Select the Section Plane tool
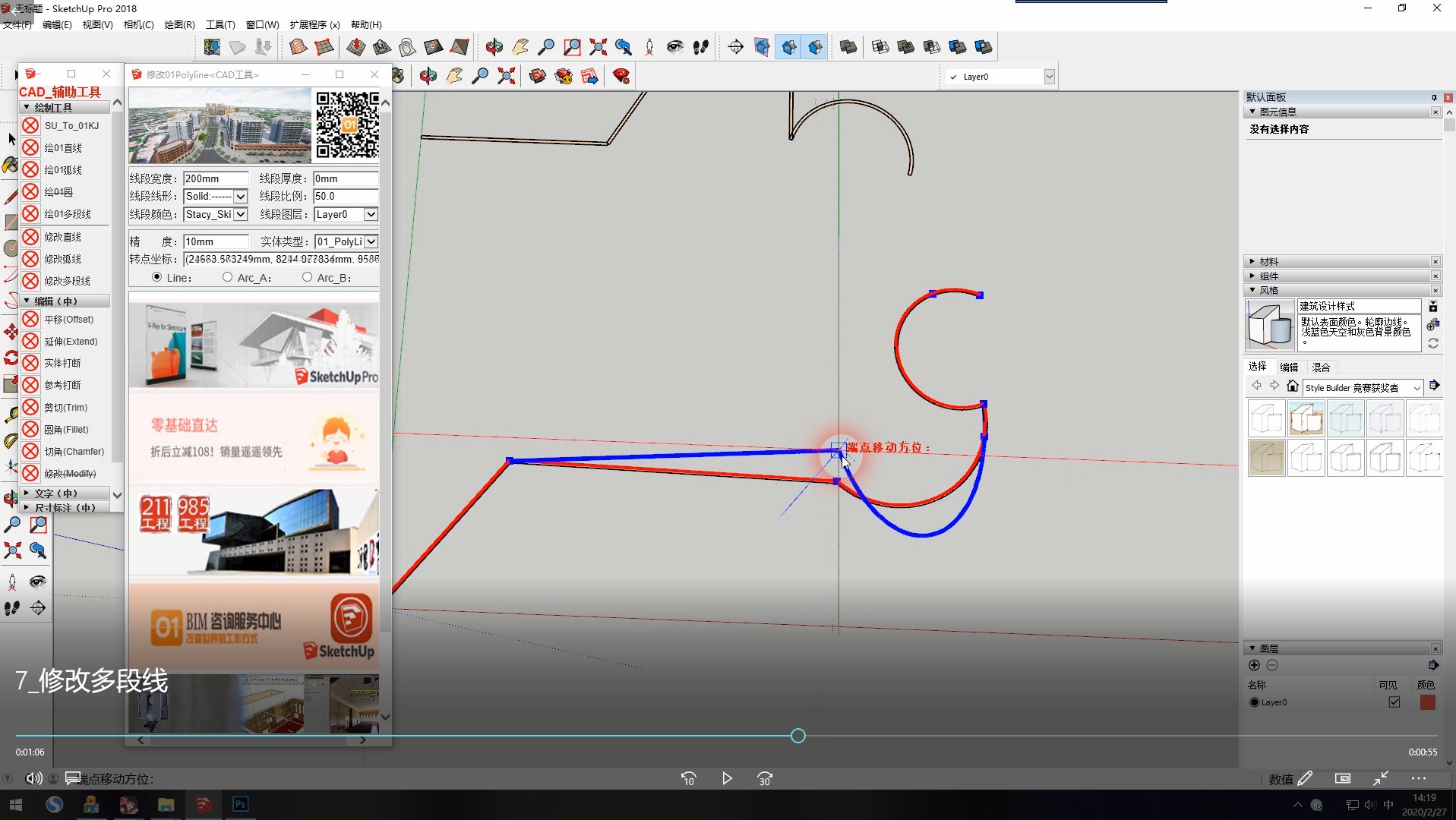 tap(735, 47)
